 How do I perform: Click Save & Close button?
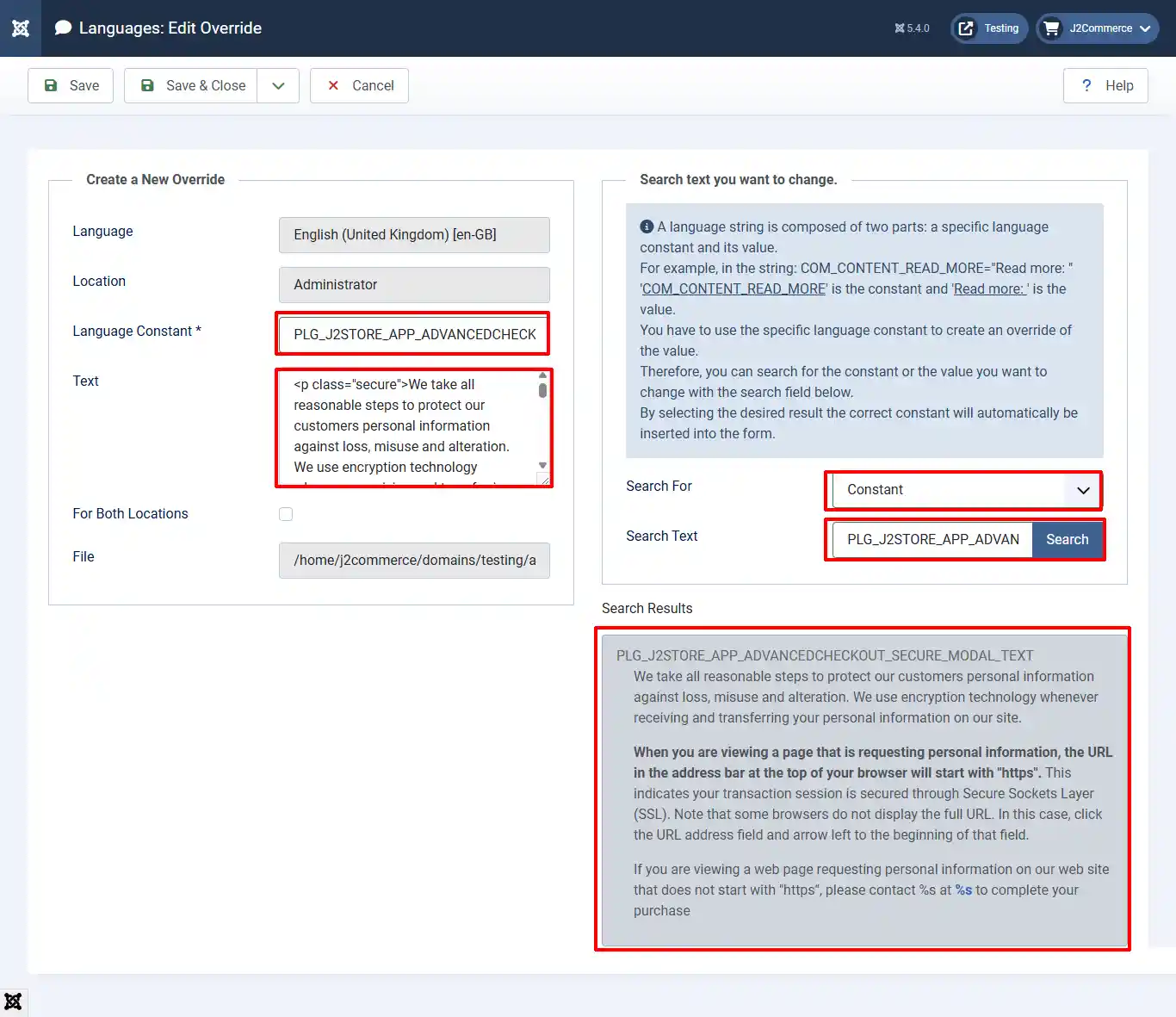pos(191,85)
